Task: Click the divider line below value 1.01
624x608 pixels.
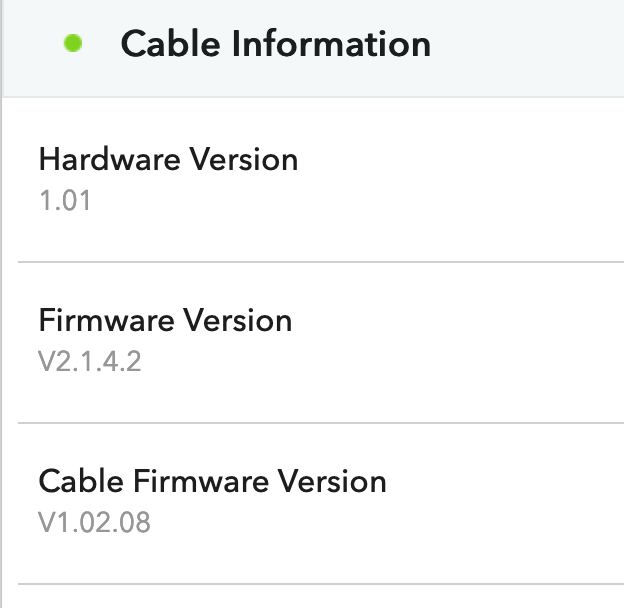Action: pos(320,262)
